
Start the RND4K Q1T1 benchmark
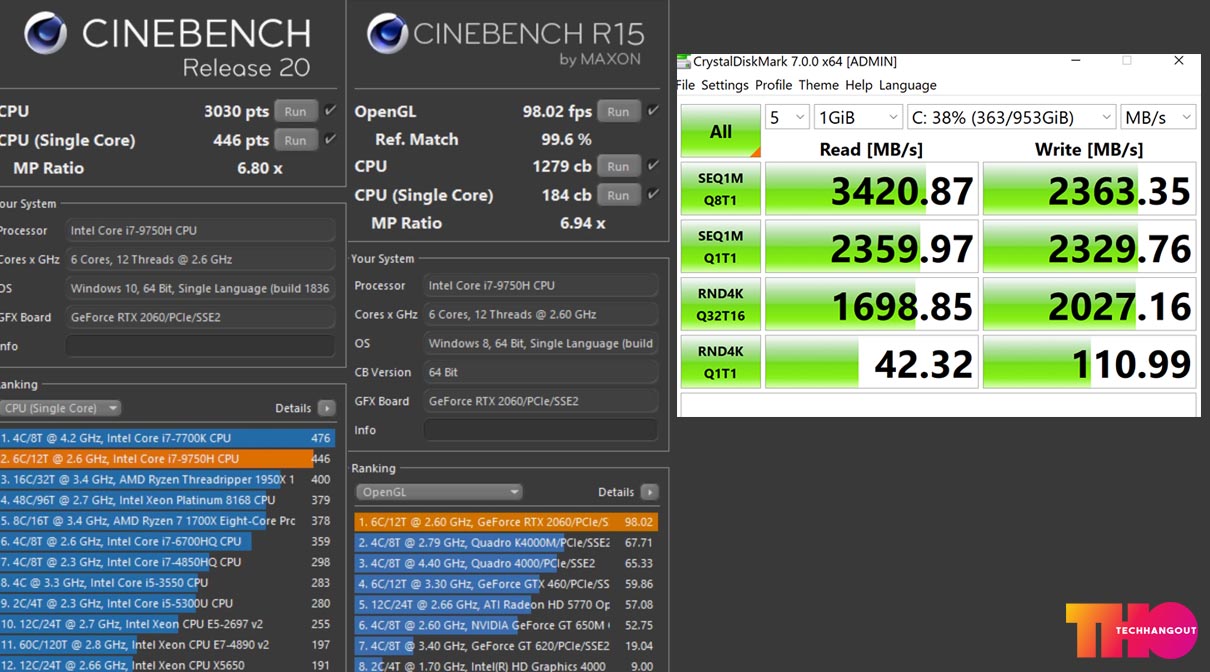[721, 362]
